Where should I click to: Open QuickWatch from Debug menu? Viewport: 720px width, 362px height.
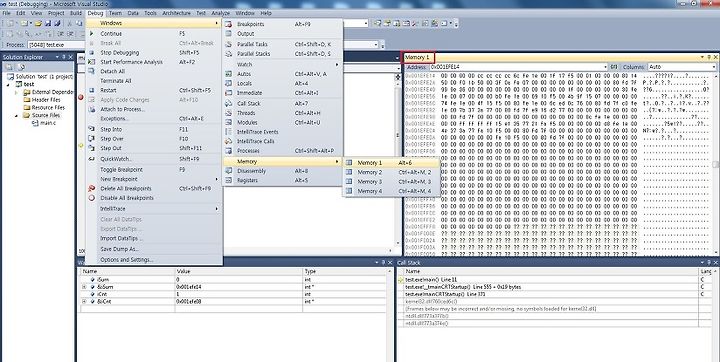pos(154,159)
